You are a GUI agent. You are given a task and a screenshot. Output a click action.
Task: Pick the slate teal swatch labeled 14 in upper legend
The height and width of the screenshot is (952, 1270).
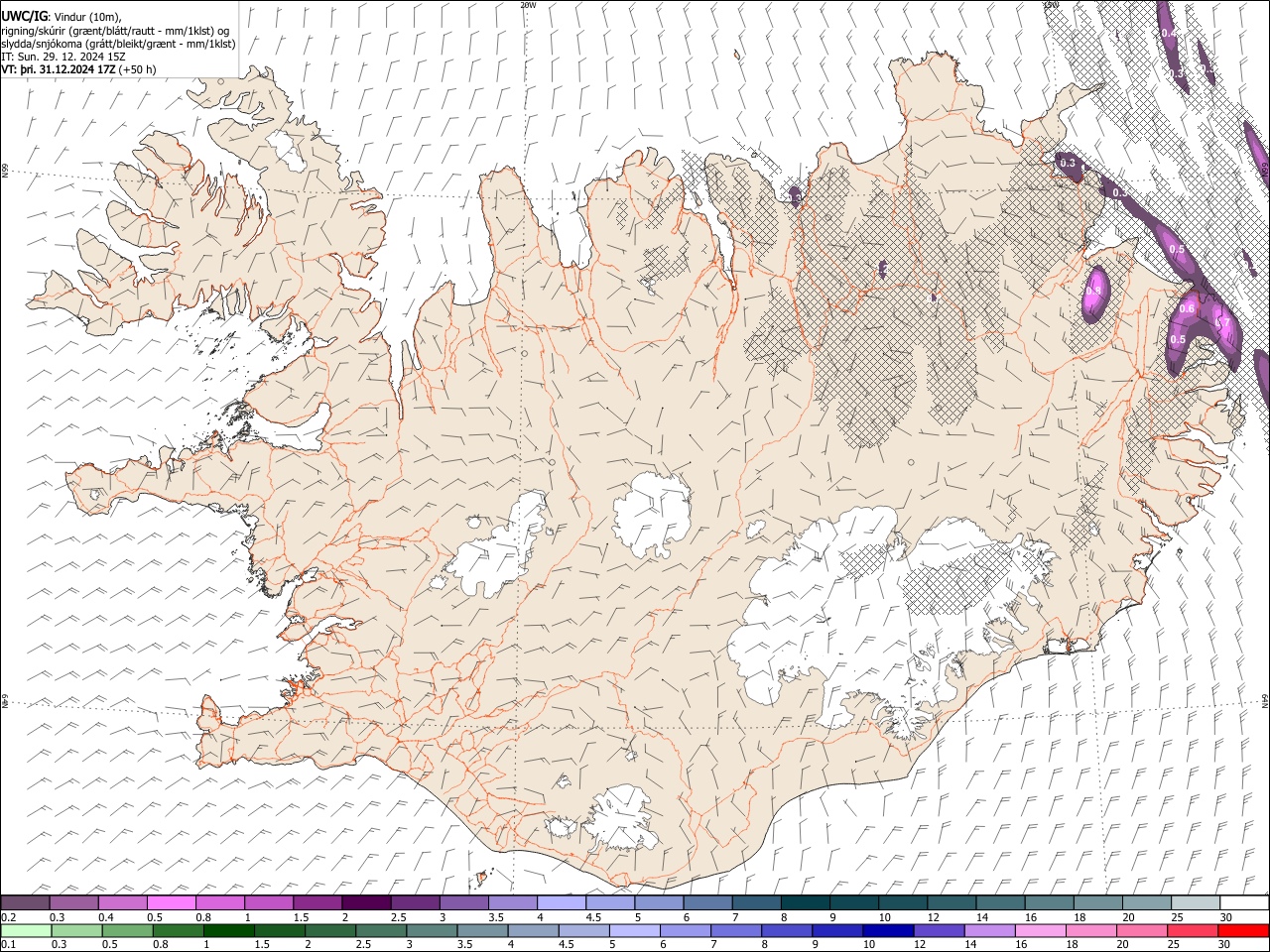pyautogui.click(x=1001, y=902)
